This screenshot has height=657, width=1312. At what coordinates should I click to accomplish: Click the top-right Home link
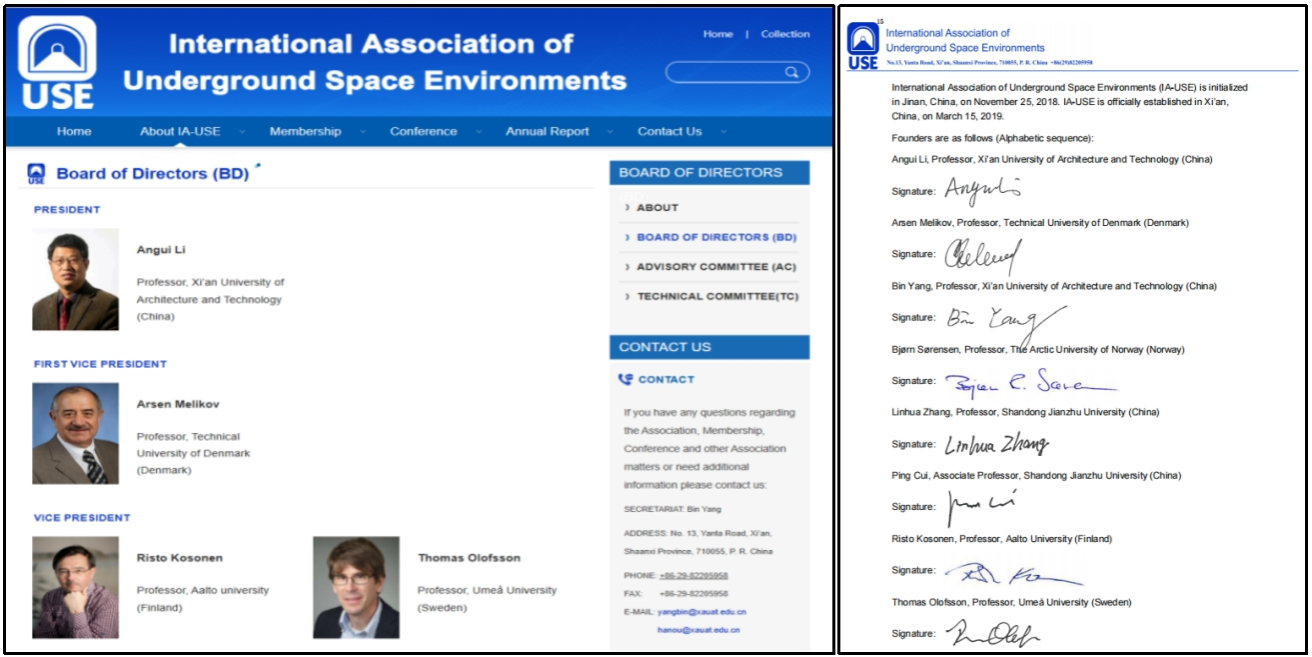click(x=717, y=34)
